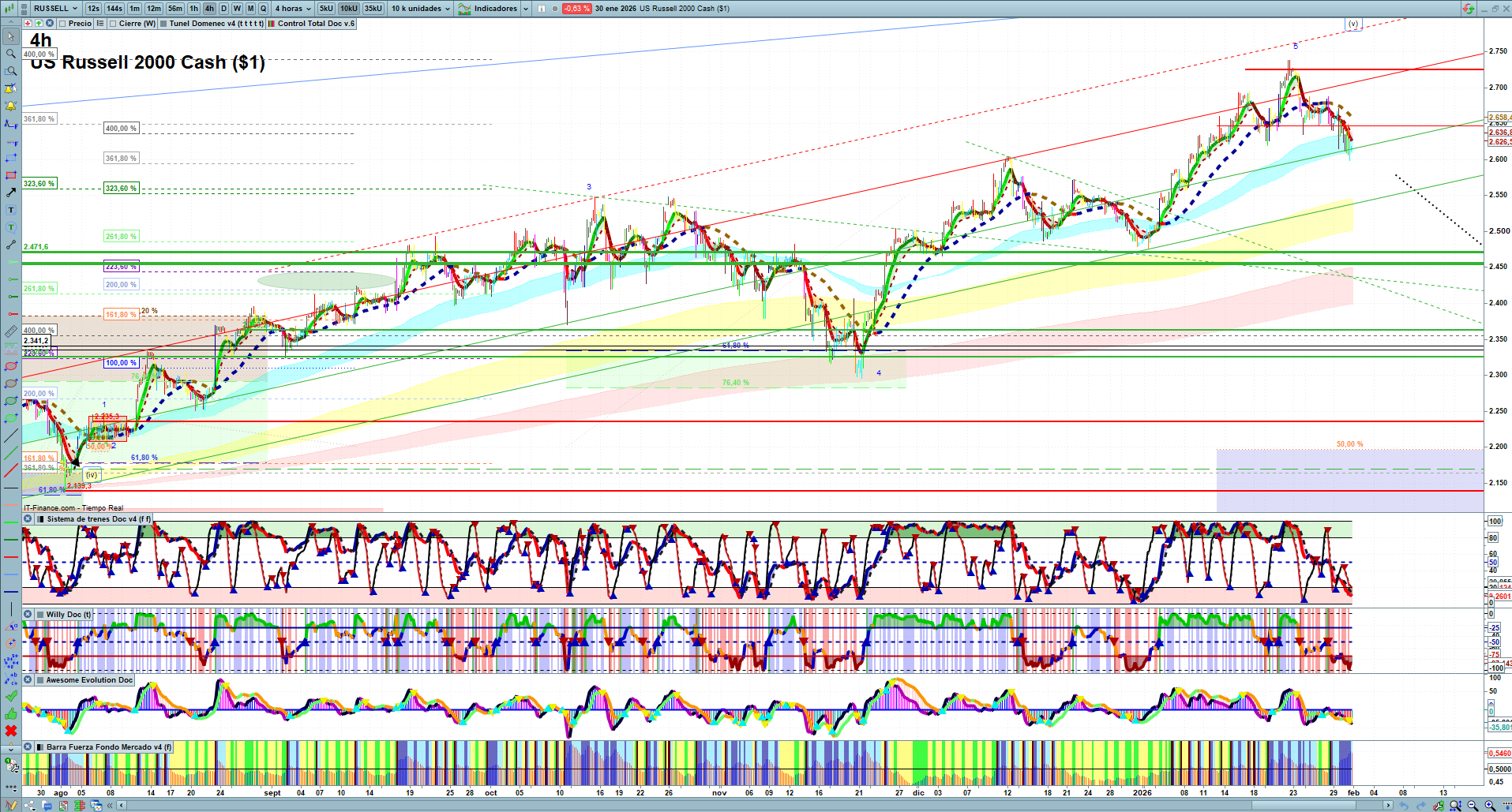Pick the dark blue horizontal line tool

11,592
